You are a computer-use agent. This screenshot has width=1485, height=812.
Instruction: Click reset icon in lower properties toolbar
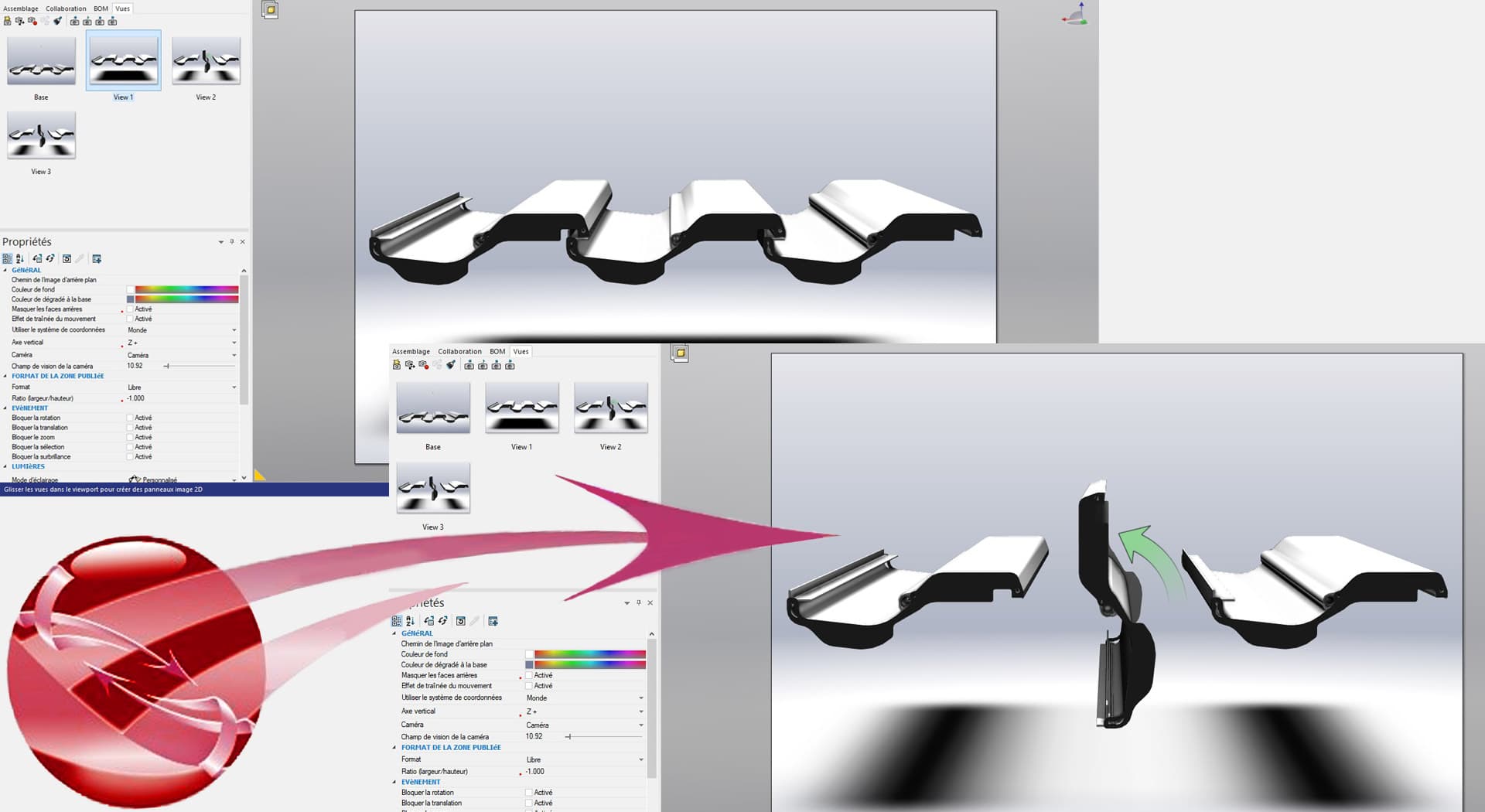tap(461, 621)
